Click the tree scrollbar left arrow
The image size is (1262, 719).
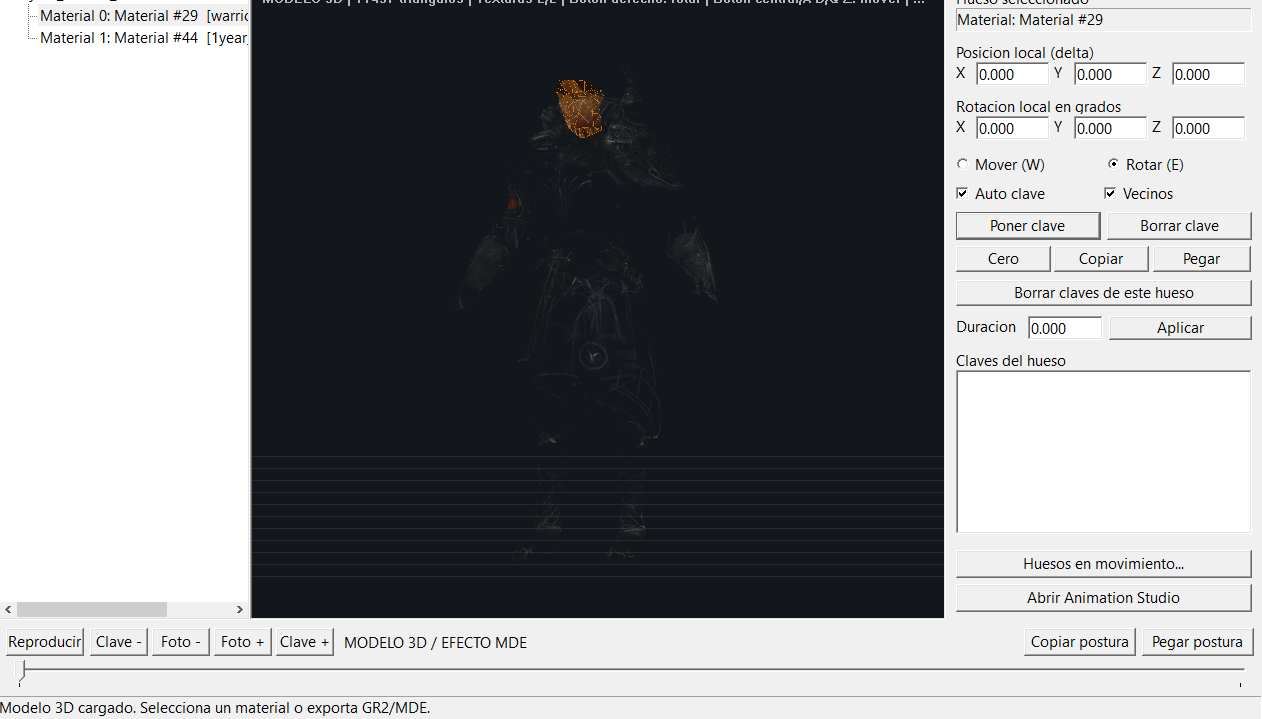click(x=9, y=609)
